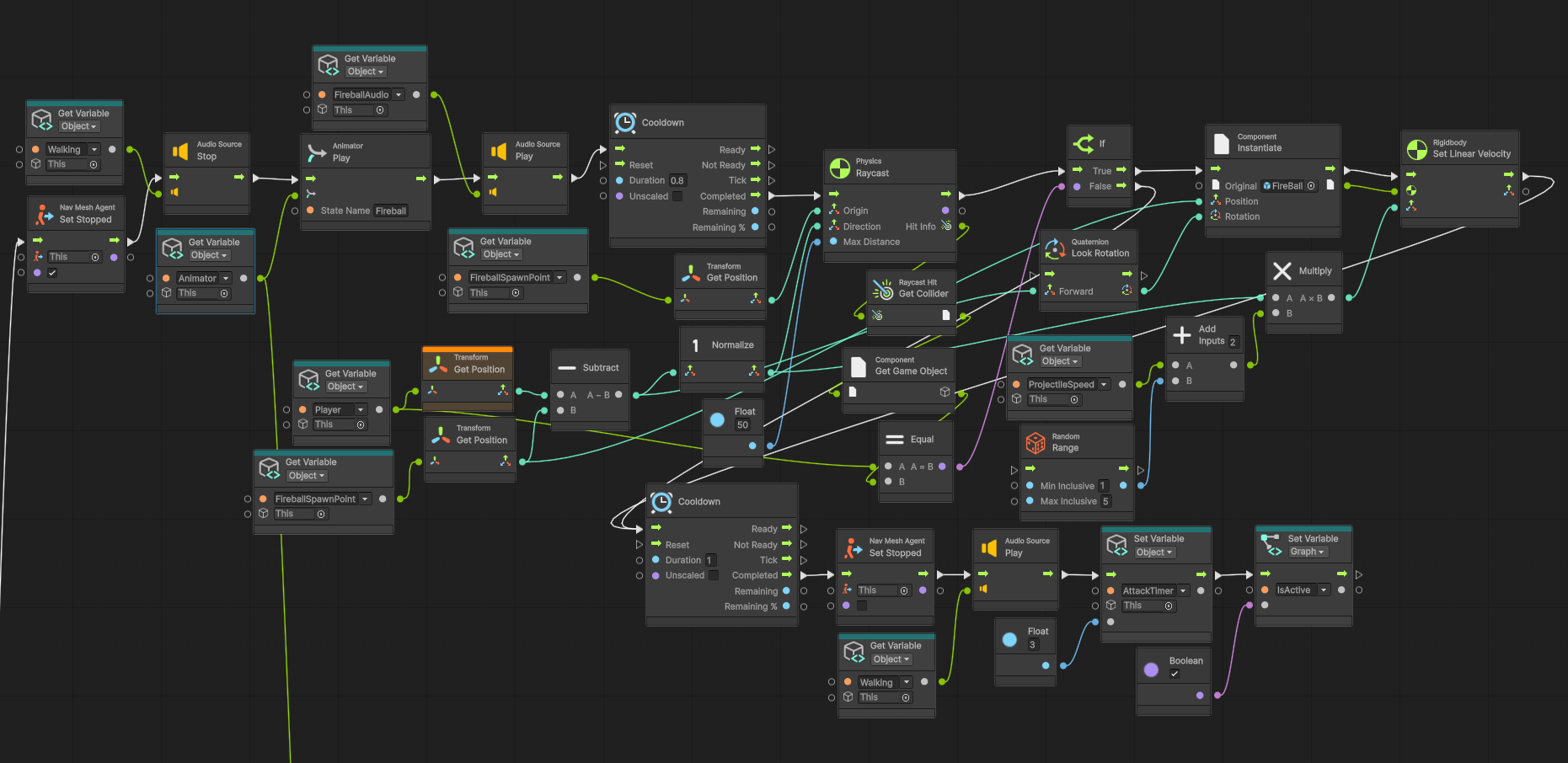Click the Subtract node minus icon
Screen dimensions: 1568x763
pos(567,368)
